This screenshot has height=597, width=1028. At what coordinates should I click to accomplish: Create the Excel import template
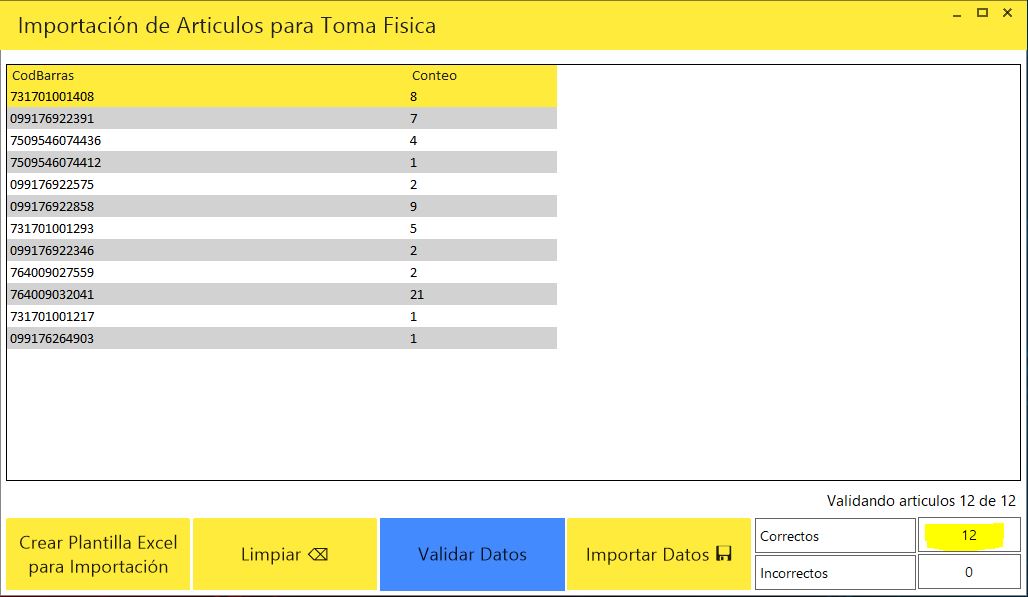[x=98, y=554]
